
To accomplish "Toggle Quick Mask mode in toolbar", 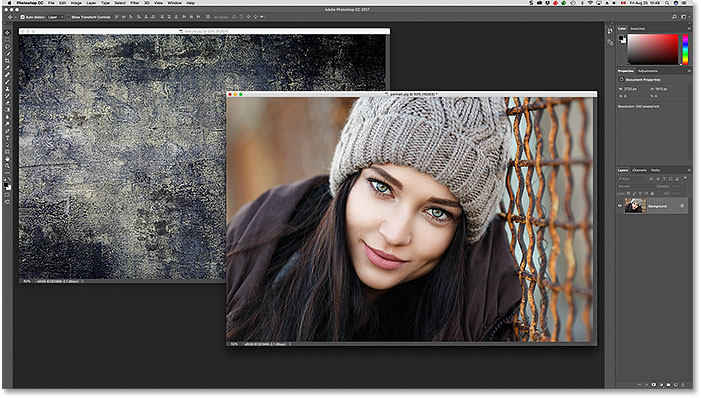I will coord(7,194).
